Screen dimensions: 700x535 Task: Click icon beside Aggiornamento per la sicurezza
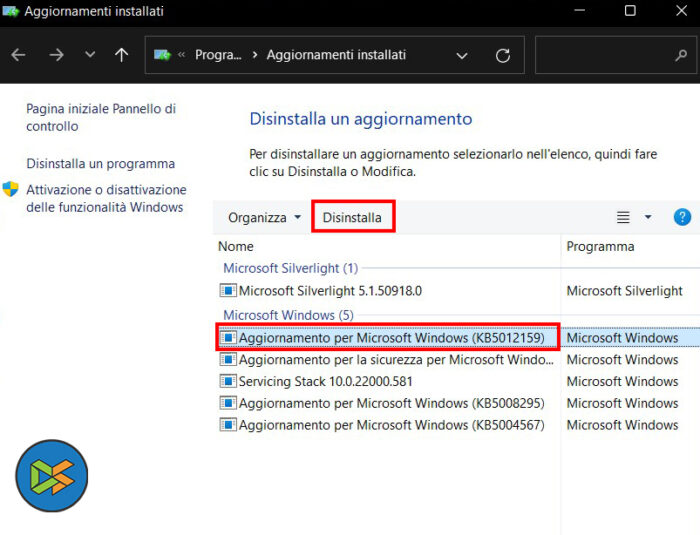[x=228, y=359]
